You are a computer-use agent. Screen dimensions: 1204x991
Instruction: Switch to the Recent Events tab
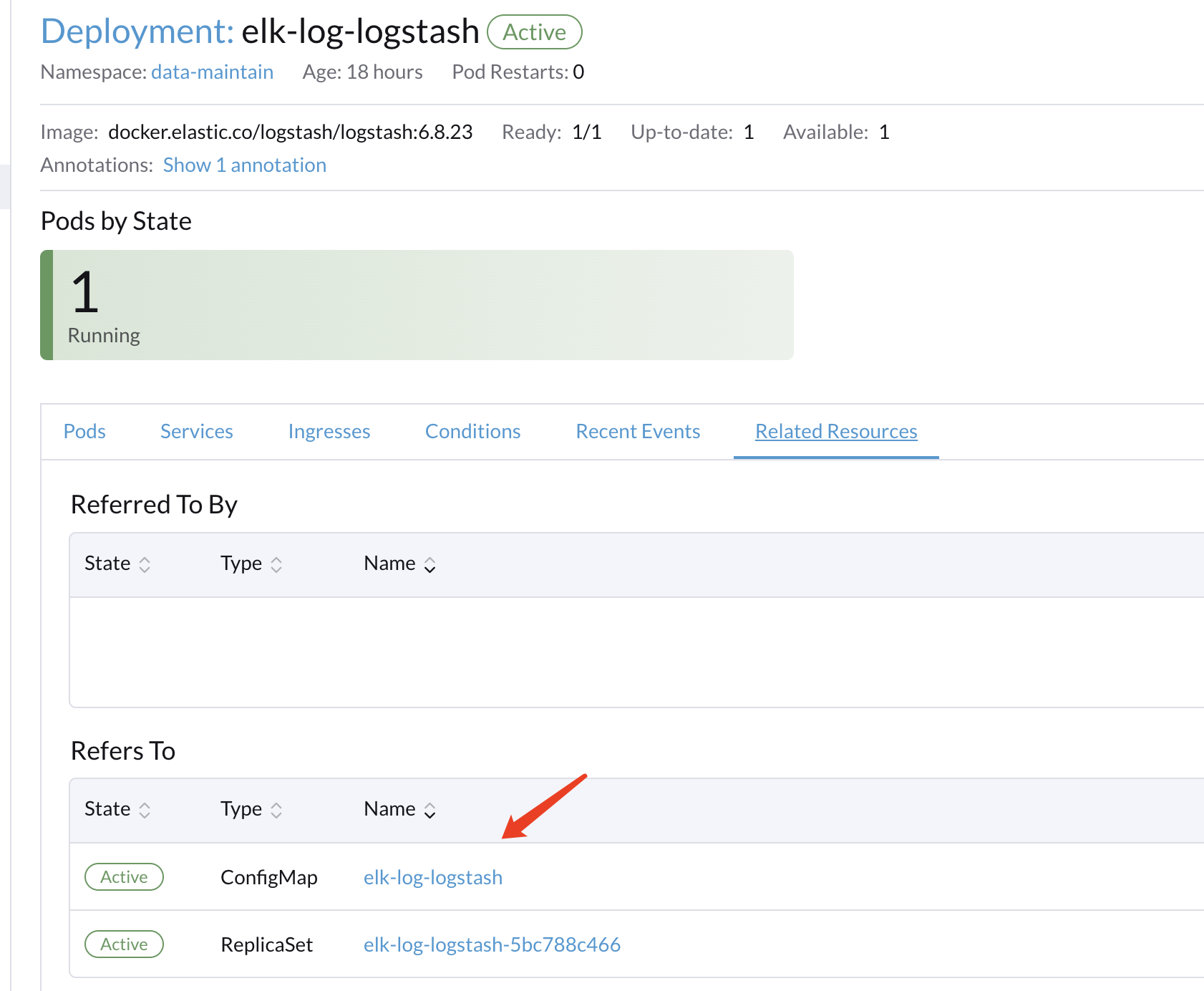(x=638, y=431)
